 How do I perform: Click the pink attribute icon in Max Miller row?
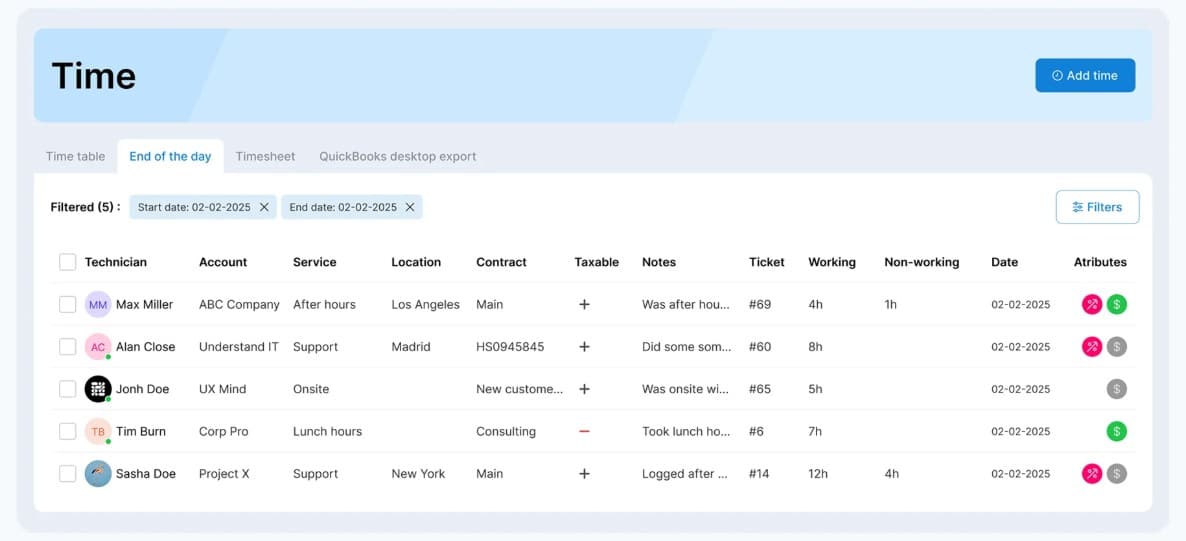coord(1091,304)
